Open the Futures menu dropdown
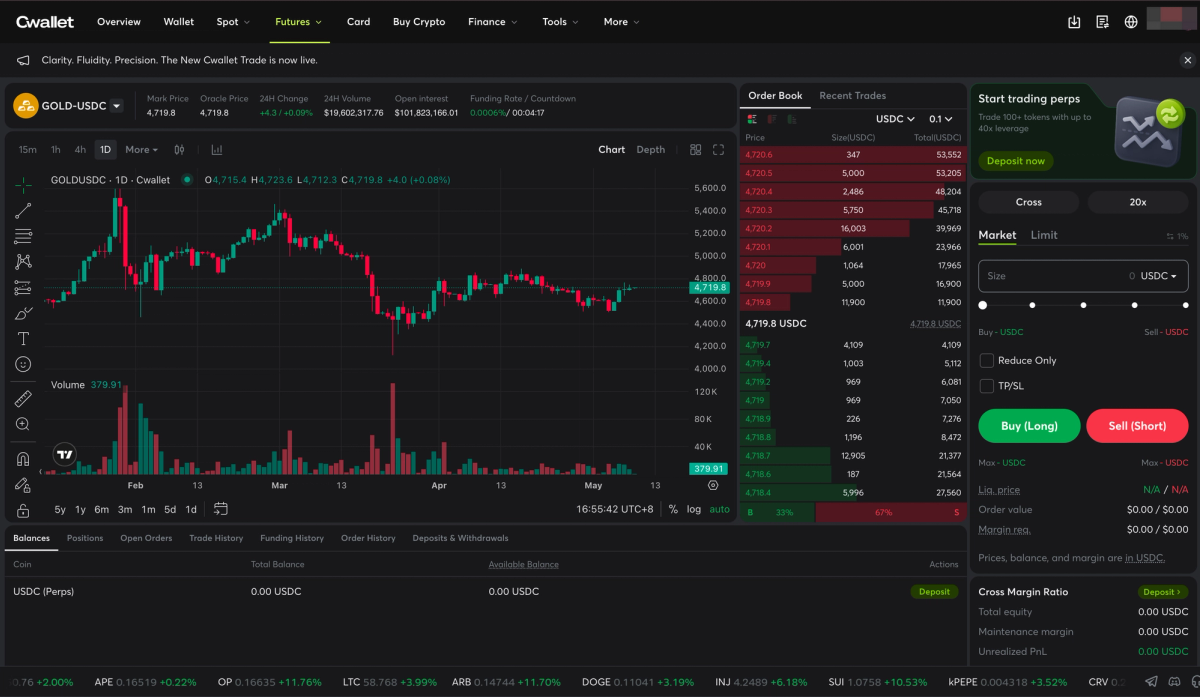The height and width of the screenshot is (697, 1200). click(299, 22)
